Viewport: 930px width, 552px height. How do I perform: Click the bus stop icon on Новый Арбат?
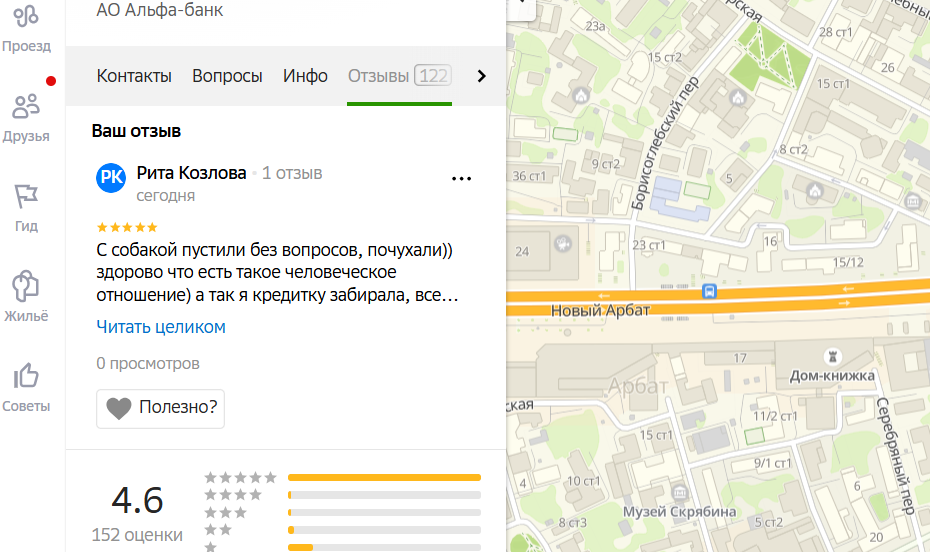tap(709, 291)
